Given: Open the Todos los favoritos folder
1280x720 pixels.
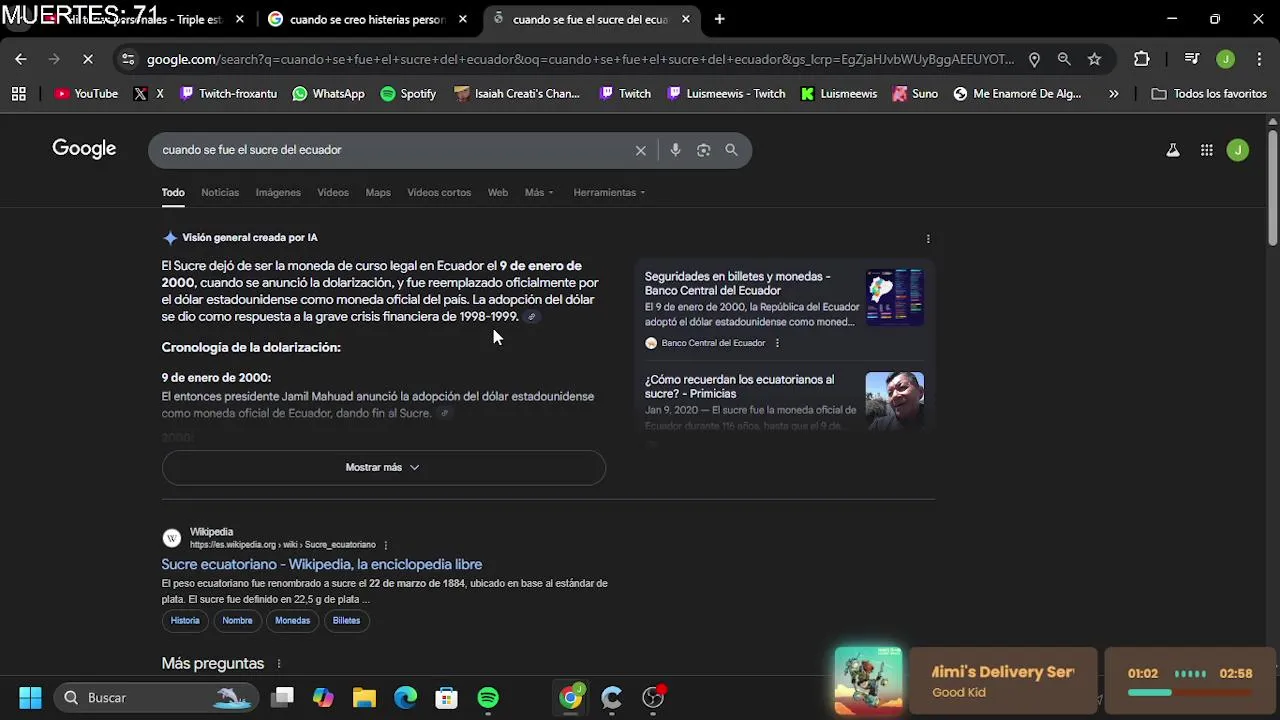Looking at the screenshot, I should (x=1209, y=93).
